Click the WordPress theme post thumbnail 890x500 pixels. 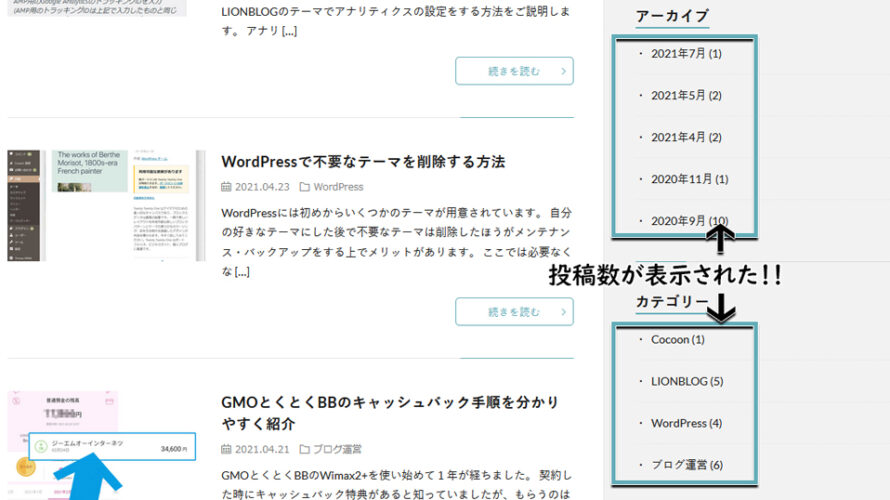pyautogui.click(x=106, y=205)
